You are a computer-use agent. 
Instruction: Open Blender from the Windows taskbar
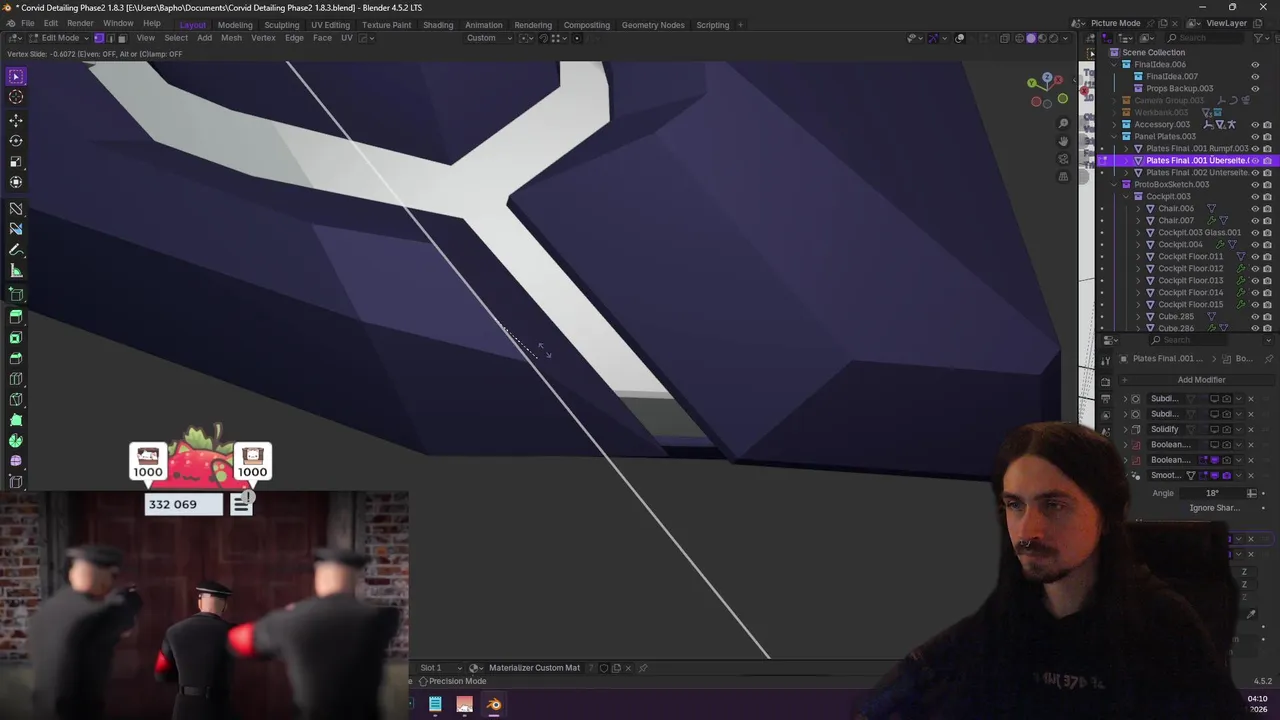[494, 704]
